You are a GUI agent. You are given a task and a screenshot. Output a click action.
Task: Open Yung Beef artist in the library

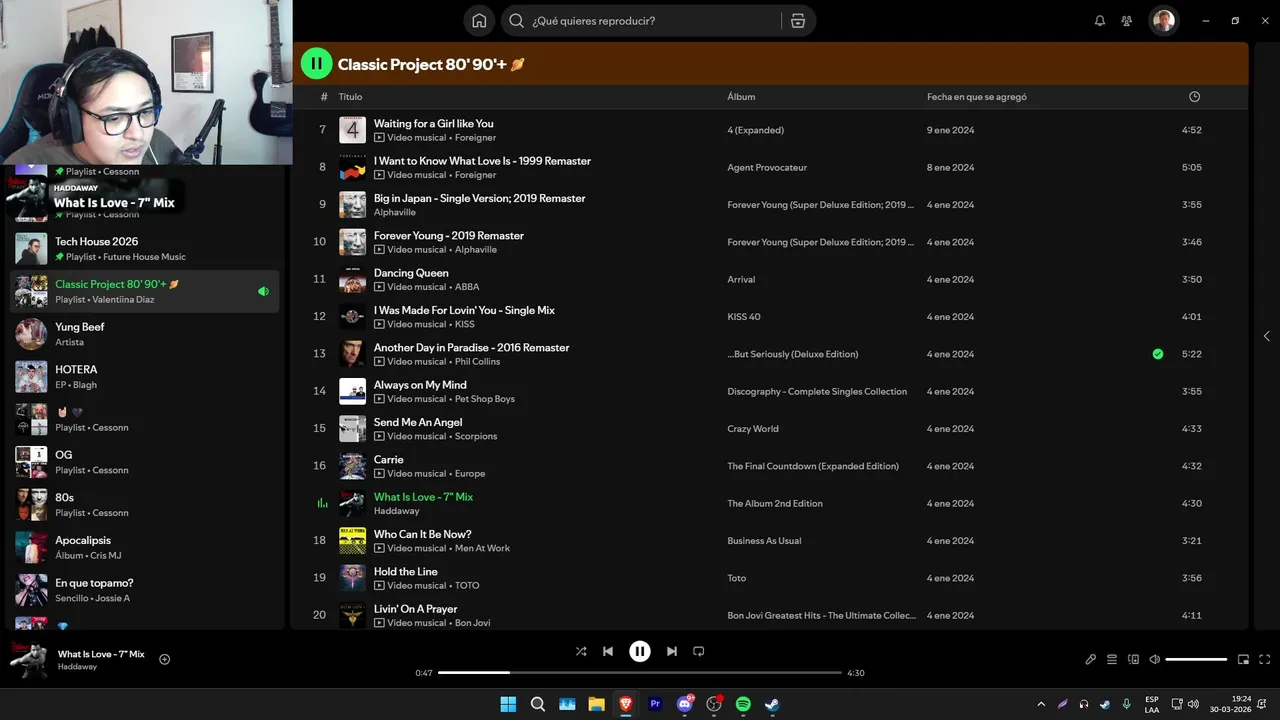145,334
